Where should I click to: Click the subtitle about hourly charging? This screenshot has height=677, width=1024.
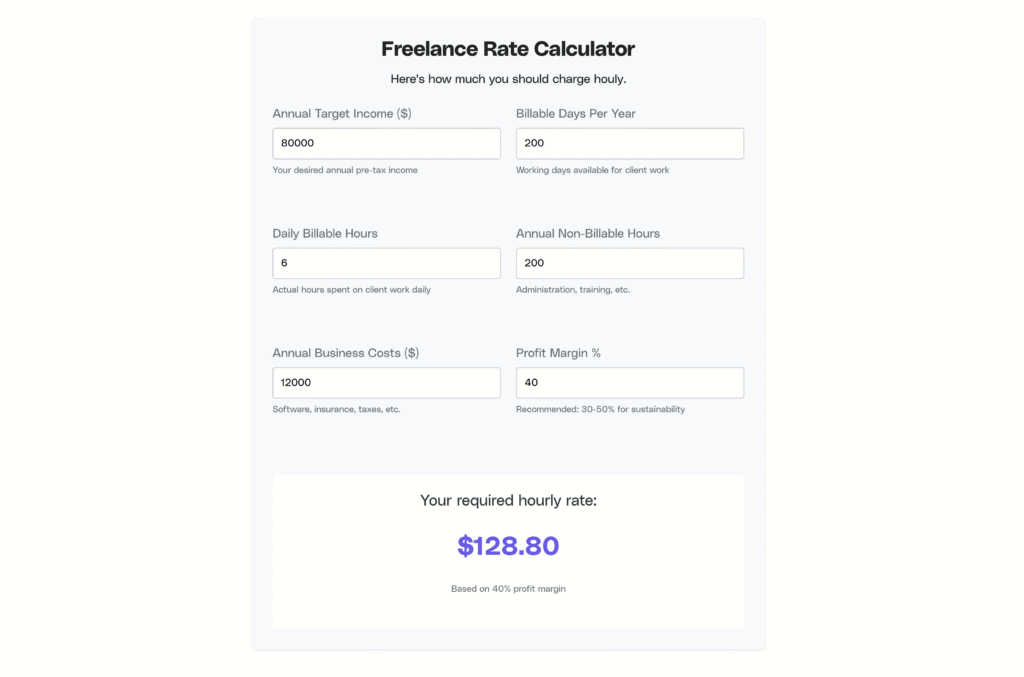click(507, 78)
